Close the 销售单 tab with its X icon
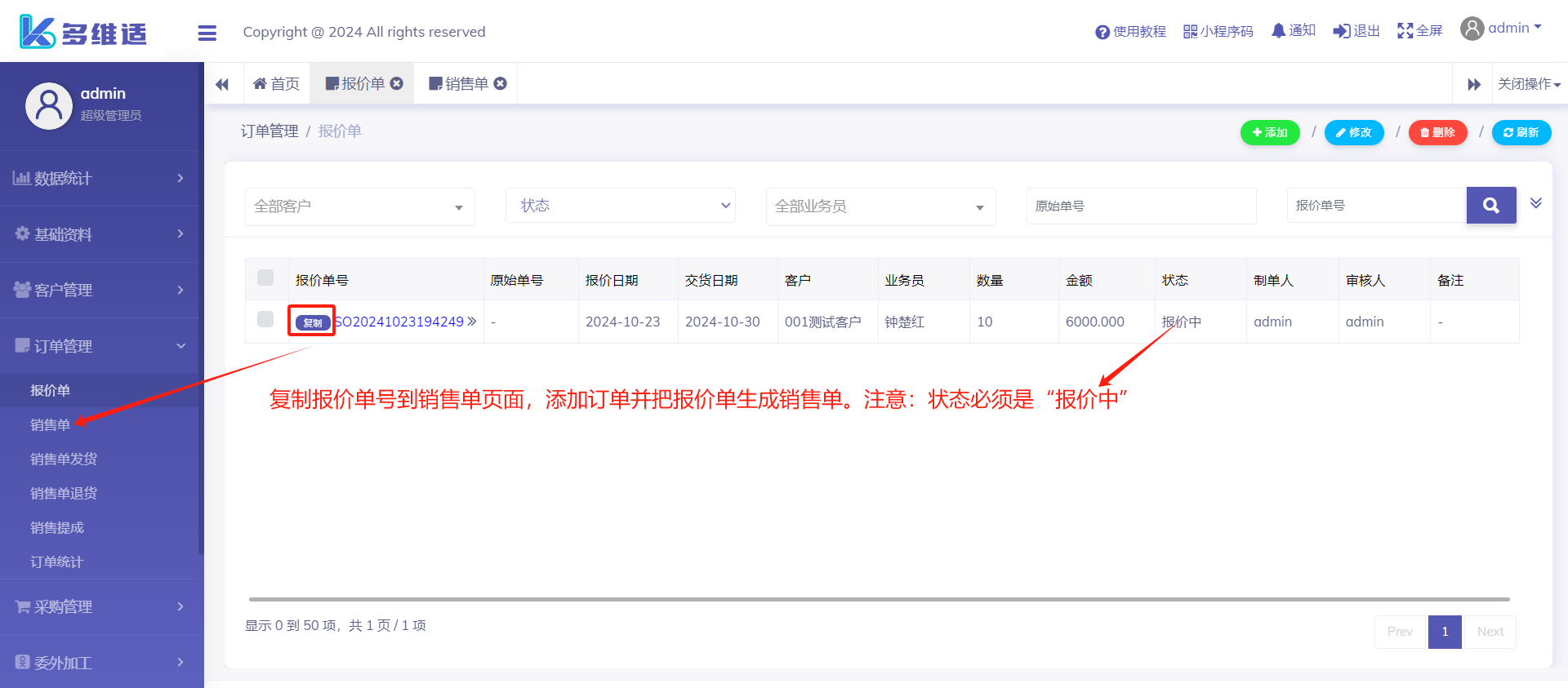1568x688 pixels. (501, 83)
